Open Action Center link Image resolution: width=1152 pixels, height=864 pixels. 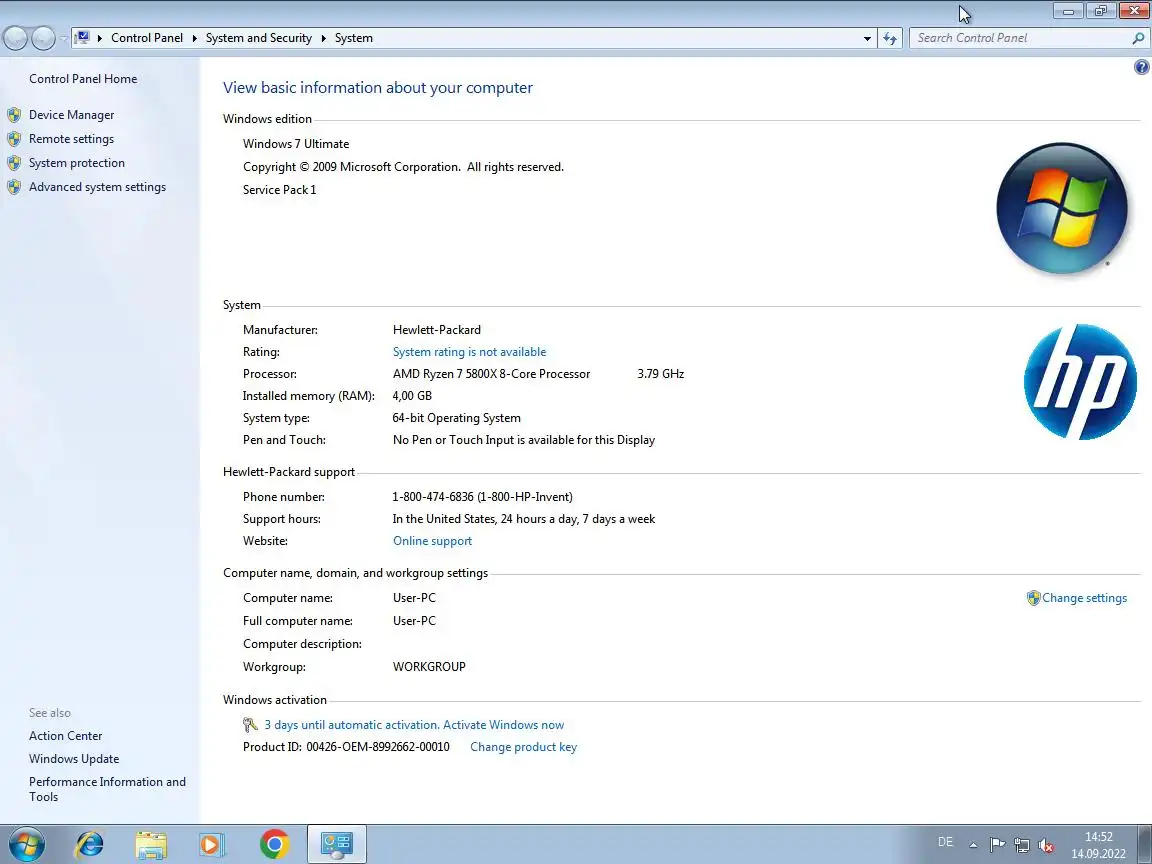click(x=65, y=736)
